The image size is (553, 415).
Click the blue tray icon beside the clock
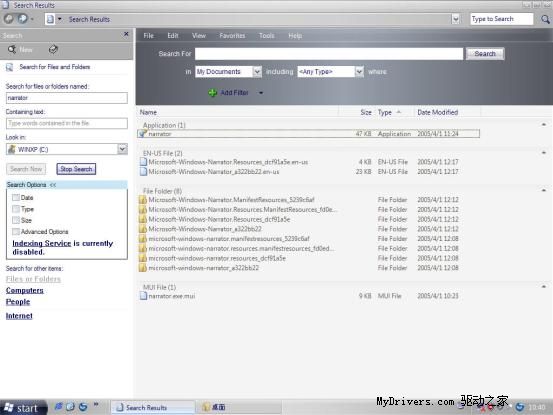[520, 407]
